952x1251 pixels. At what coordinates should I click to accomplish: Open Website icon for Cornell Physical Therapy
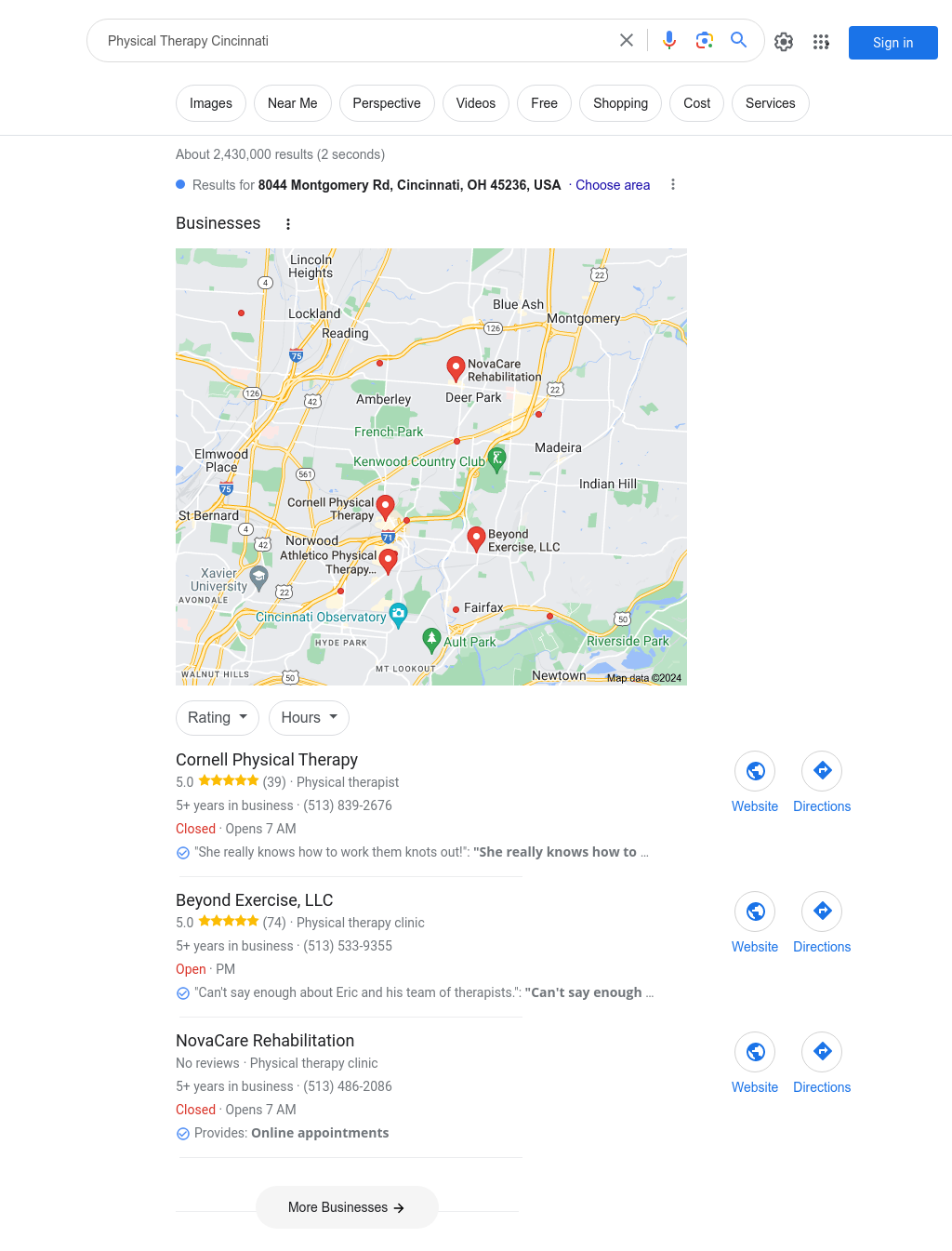click(x=755, y=771)
